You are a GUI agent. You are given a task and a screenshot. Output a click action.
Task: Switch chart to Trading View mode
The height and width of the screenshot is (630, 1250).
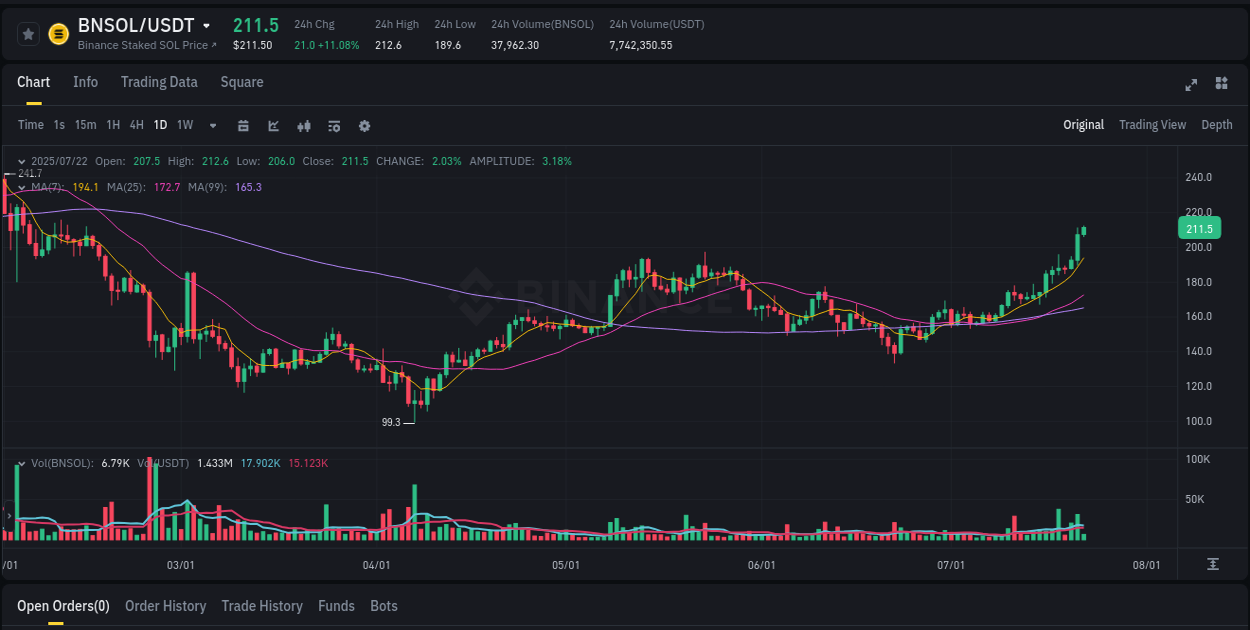[1152, 125]
